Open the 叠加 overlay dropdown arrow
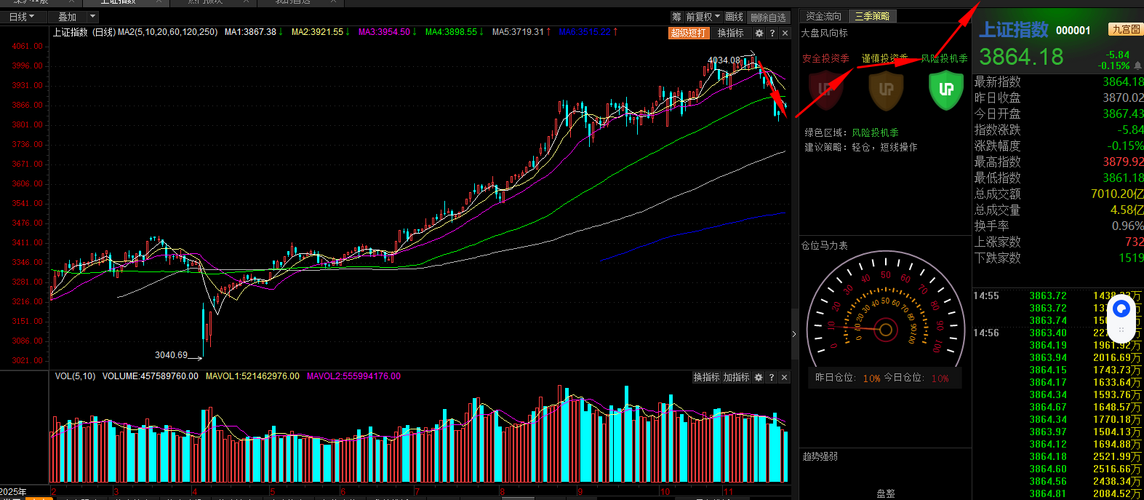 (x=92, y=17)
